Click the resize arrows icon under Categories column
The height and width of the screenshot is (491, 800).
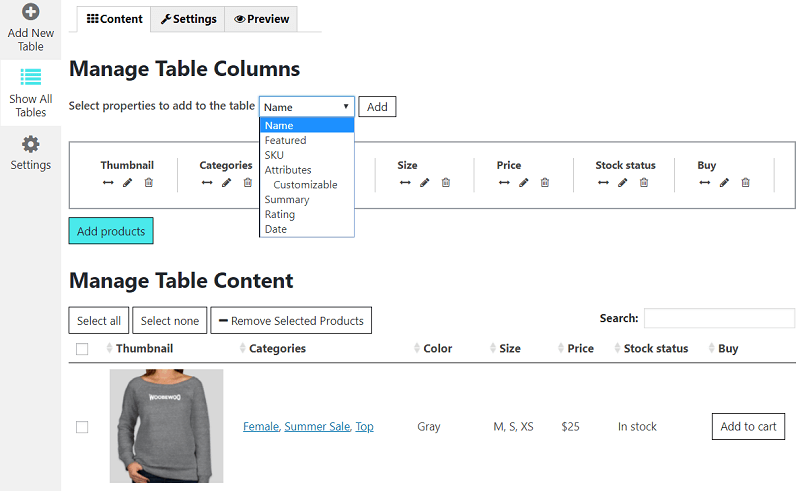pos(207,182)
